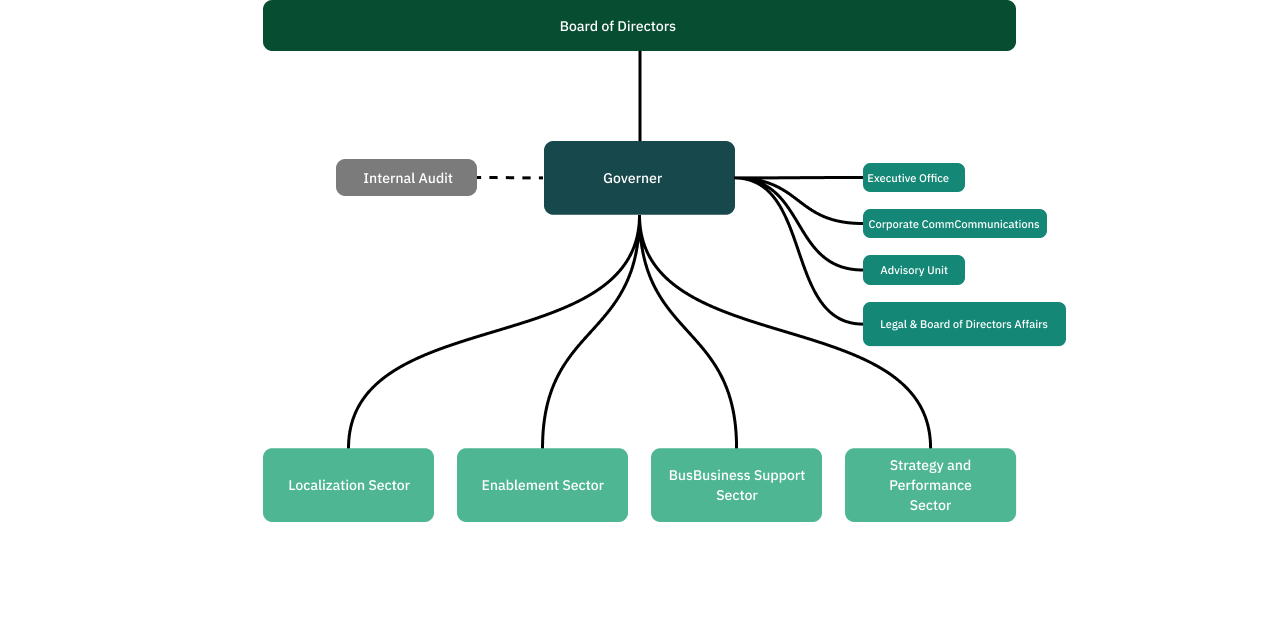The width and height of the screenshot is (1280, 636).
Task: Click the Executive Office unit
Action: (x=913, y=178)
